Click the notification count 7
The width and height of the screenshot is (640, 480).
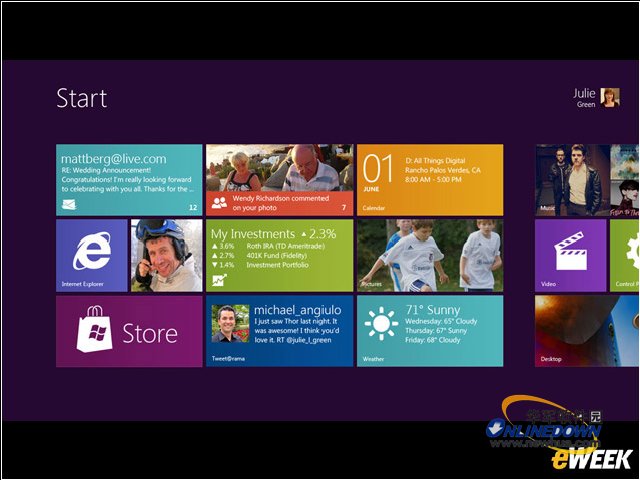344,207
